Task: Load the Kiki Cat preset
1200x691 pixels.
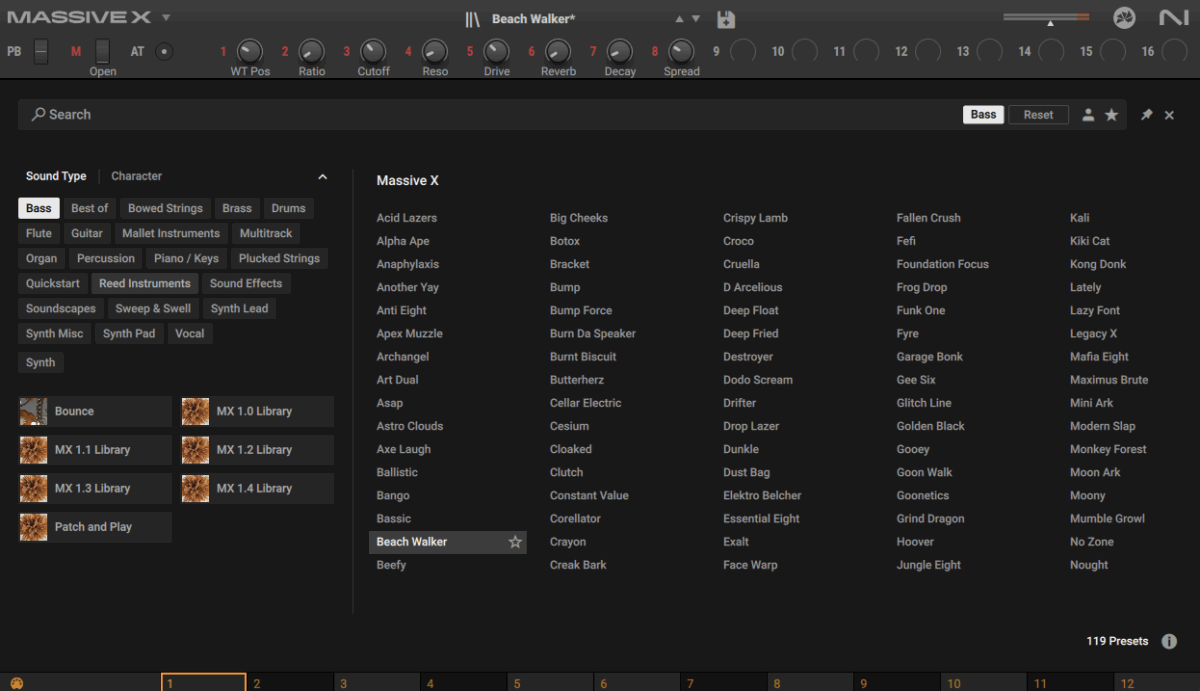Action: pyautogui.click(x=1089, y=241)
